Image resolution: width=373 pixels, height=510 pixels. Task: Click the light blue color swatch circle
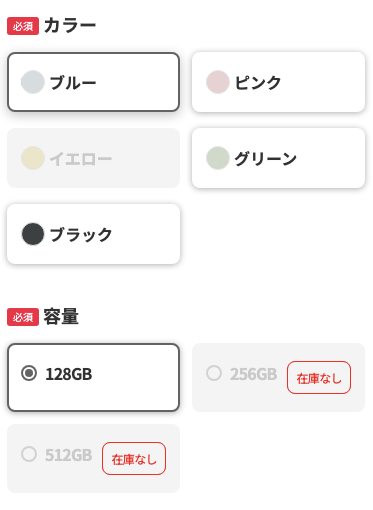click(x=33, y=82)
